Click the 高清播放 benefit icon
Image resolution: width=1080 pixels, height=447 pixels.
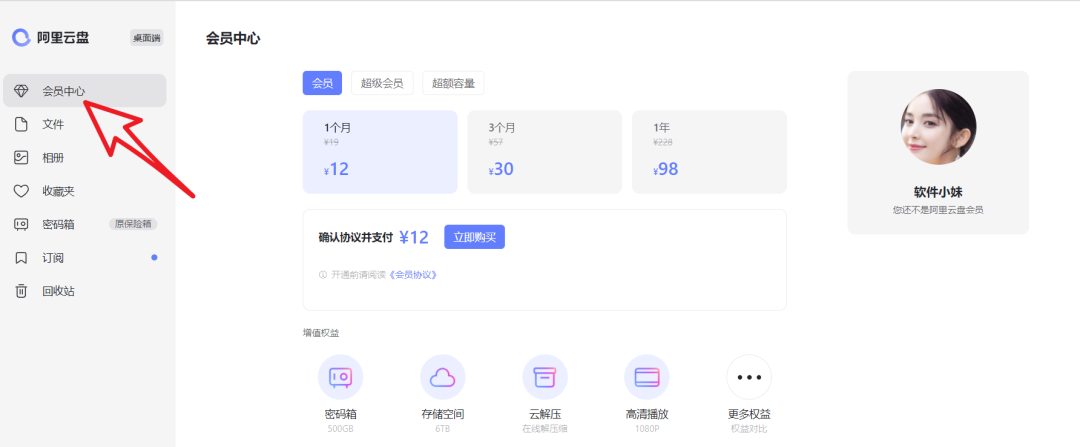pyautogui.click(x=647, y=377)
